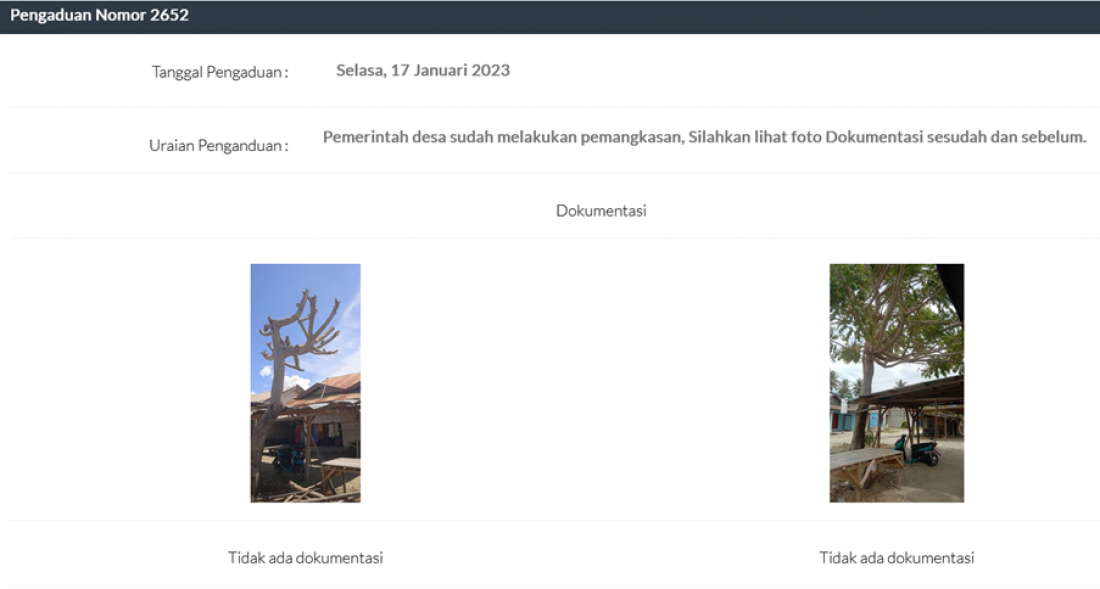Click the empty space between the two photos
This screenshot has width=1100, height=589.
600,382
